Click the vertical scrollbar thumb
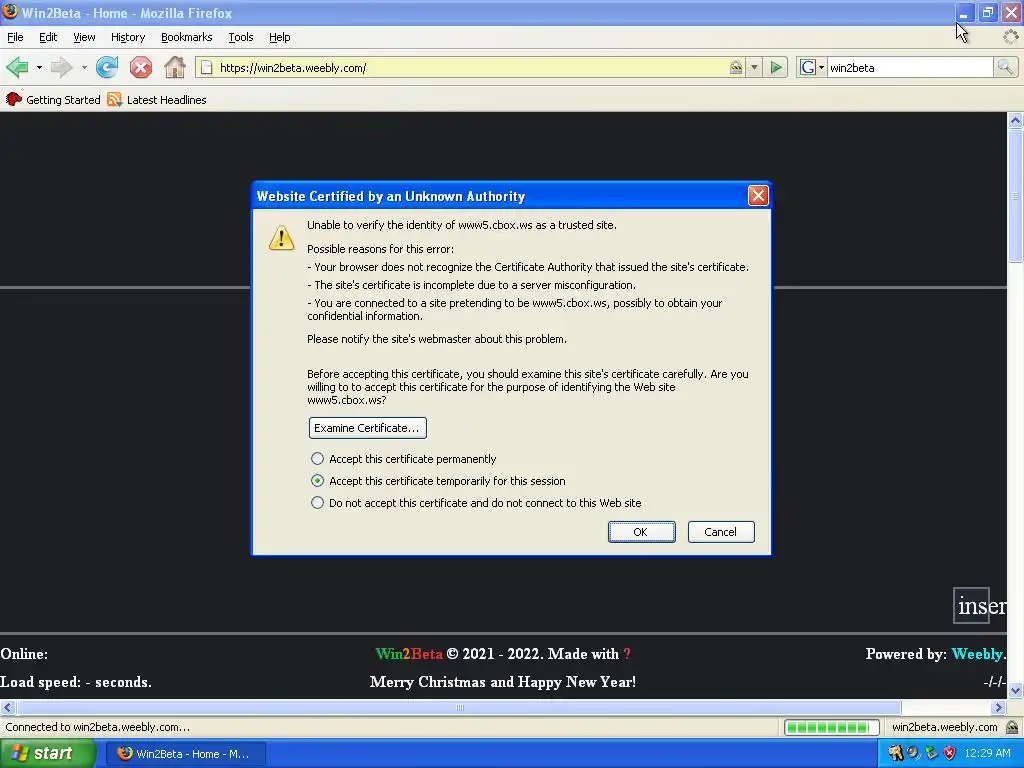 pos(1015,196)
